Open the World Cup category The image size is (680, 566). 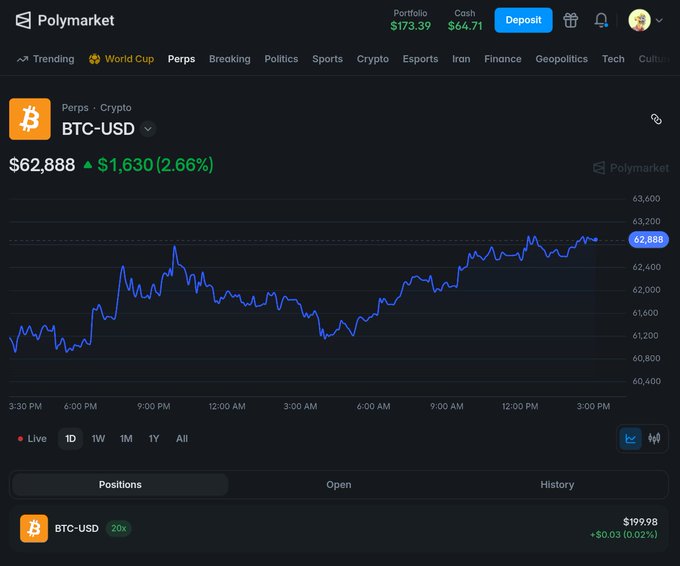pyautogui.click(x=121, y=59)
